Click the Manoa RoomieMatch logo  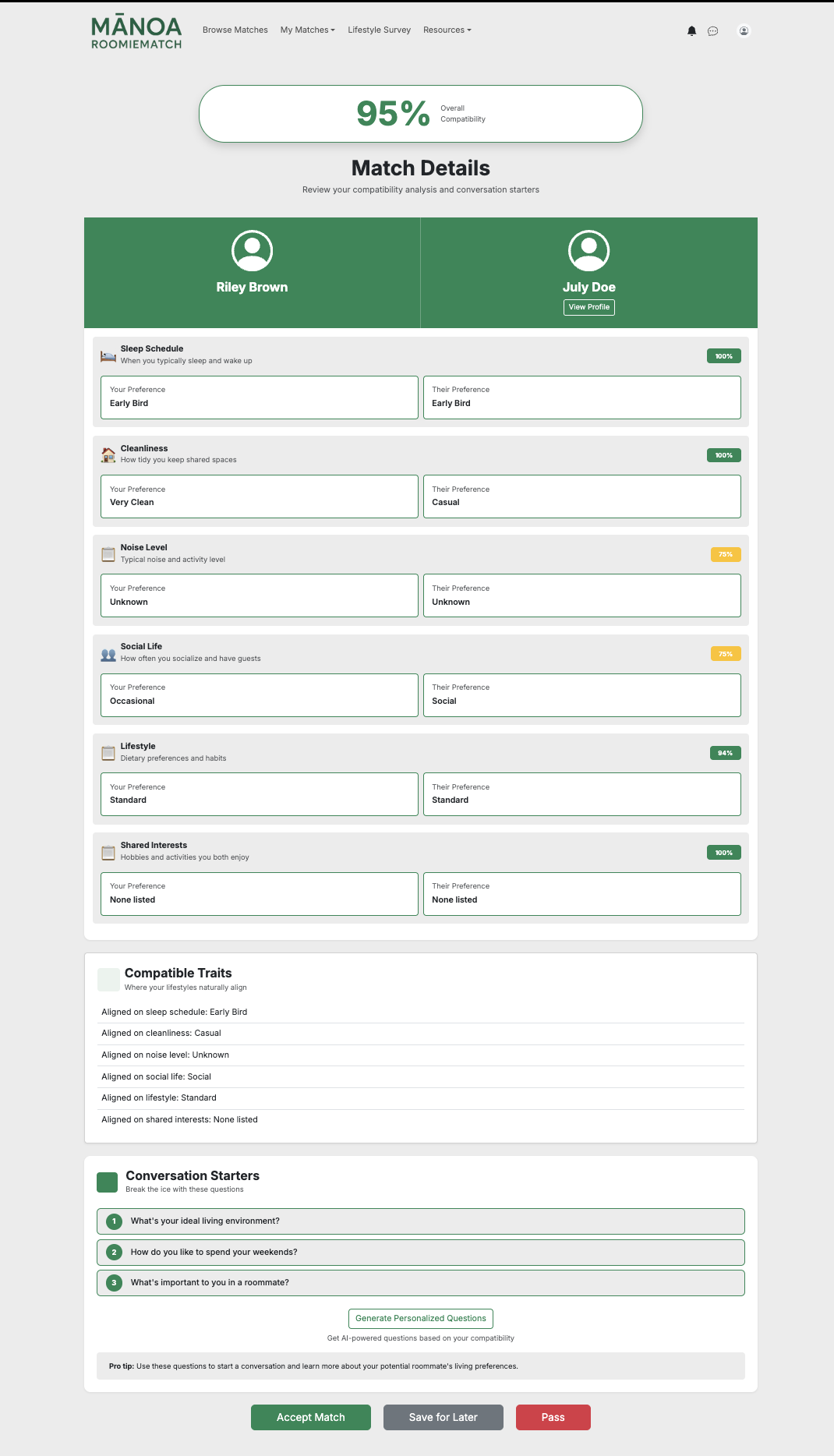click(x=136, y=33)
